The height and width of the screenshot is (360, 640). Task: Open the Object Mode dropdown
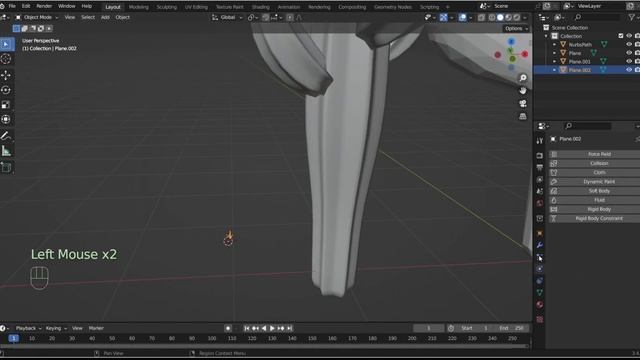click(37, 17)
